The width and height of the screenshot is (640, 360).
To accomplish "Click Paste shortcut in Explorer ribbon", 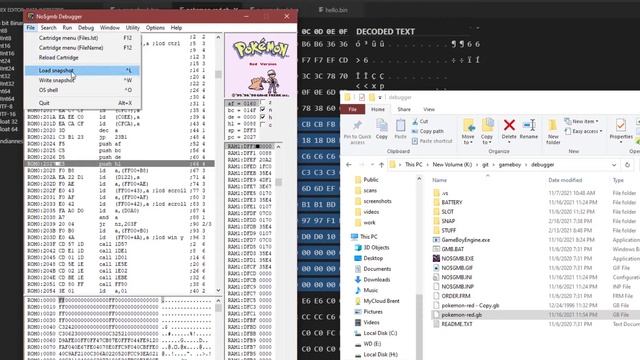I will [x=432, y=141].
